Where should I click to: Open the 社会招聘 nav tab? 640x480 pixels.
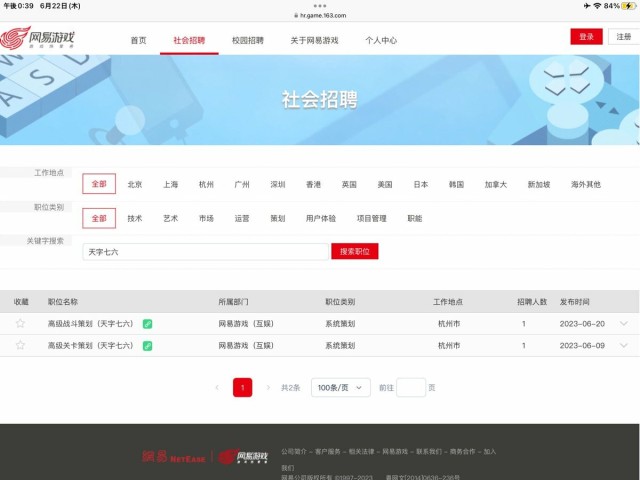coord(189,40)
